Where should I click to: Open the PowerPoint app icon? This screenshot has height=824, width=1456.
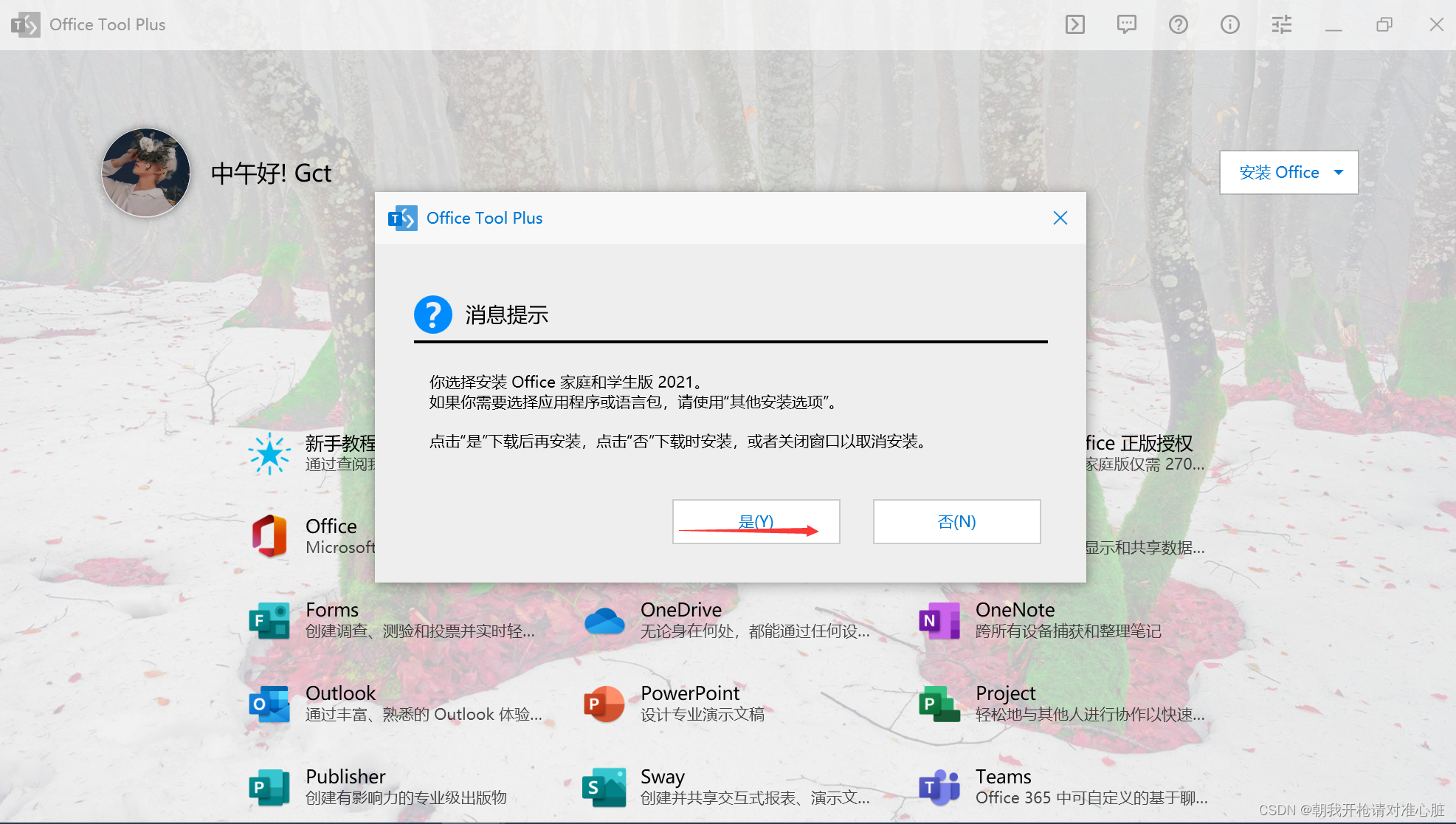(x=604, y=704)
